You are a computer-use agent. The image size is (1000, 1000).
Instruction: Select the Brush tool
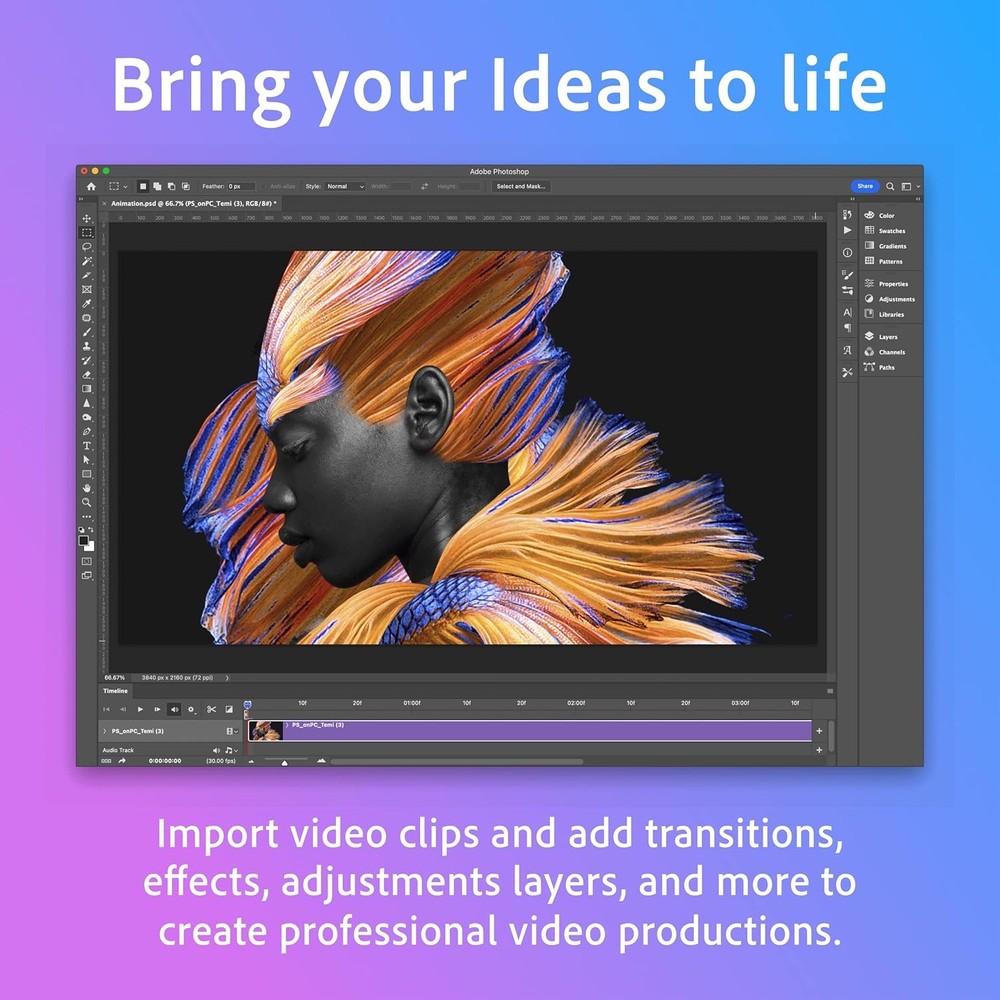[x=87, y=330]
